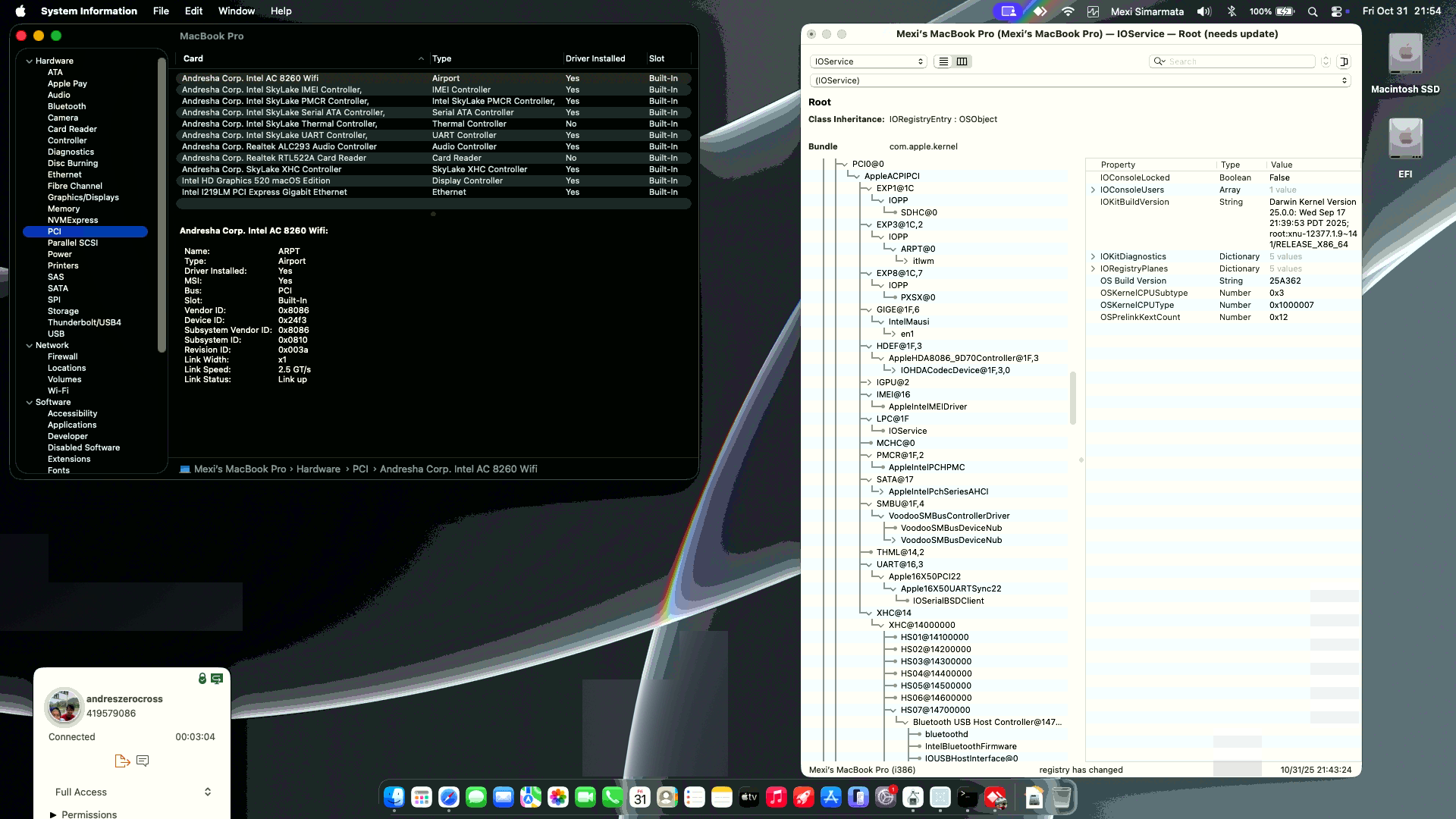The height and width of the screenshot is (819, 1456).
Task: Open Control Center in menu bar
Action: 1338,11
